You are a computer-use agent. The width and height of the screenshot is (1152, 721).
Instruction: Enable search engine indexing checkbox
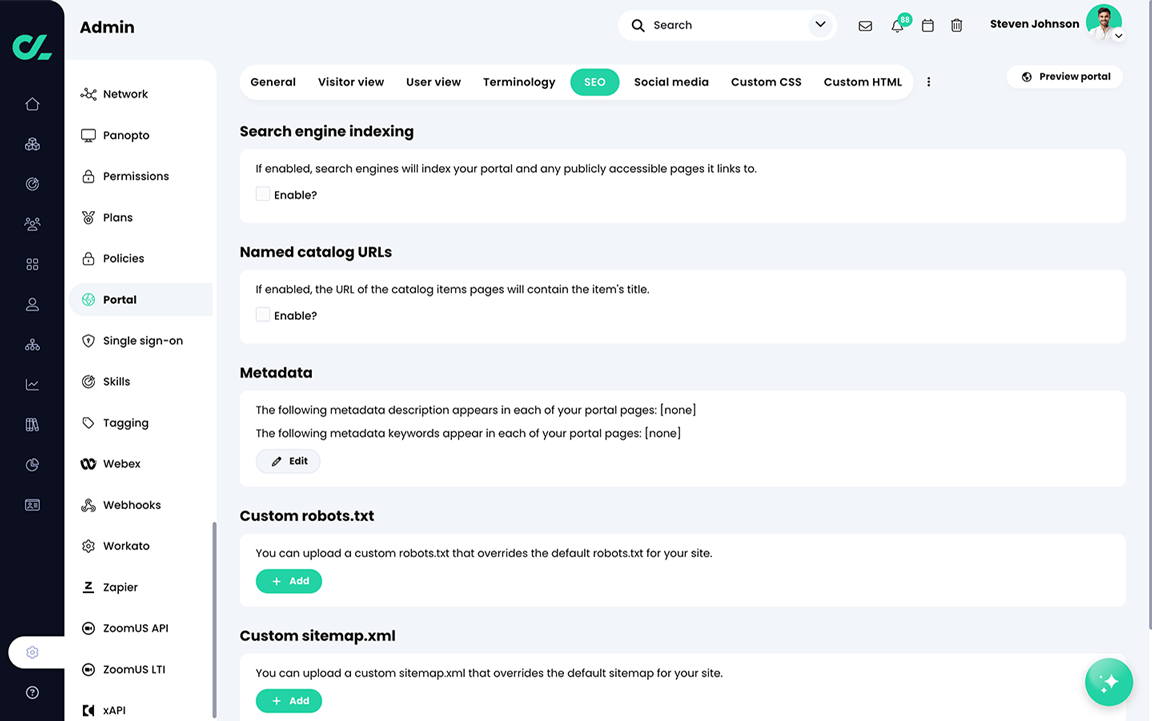point(262,194)
